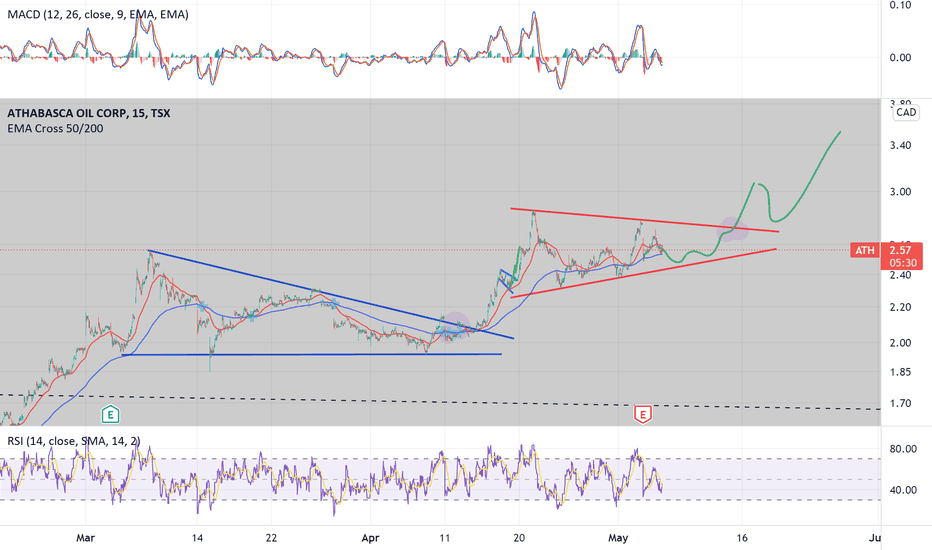
Task: Select the ATH price label tag
Action: 865,250
